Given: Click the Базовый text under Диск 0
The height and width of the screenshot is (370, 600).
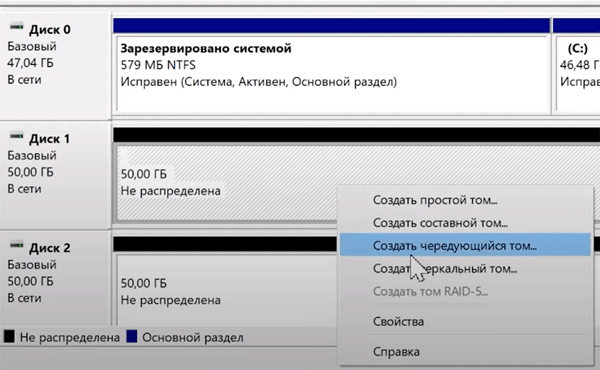Looking at the screenshot, I should coord(32,46).
